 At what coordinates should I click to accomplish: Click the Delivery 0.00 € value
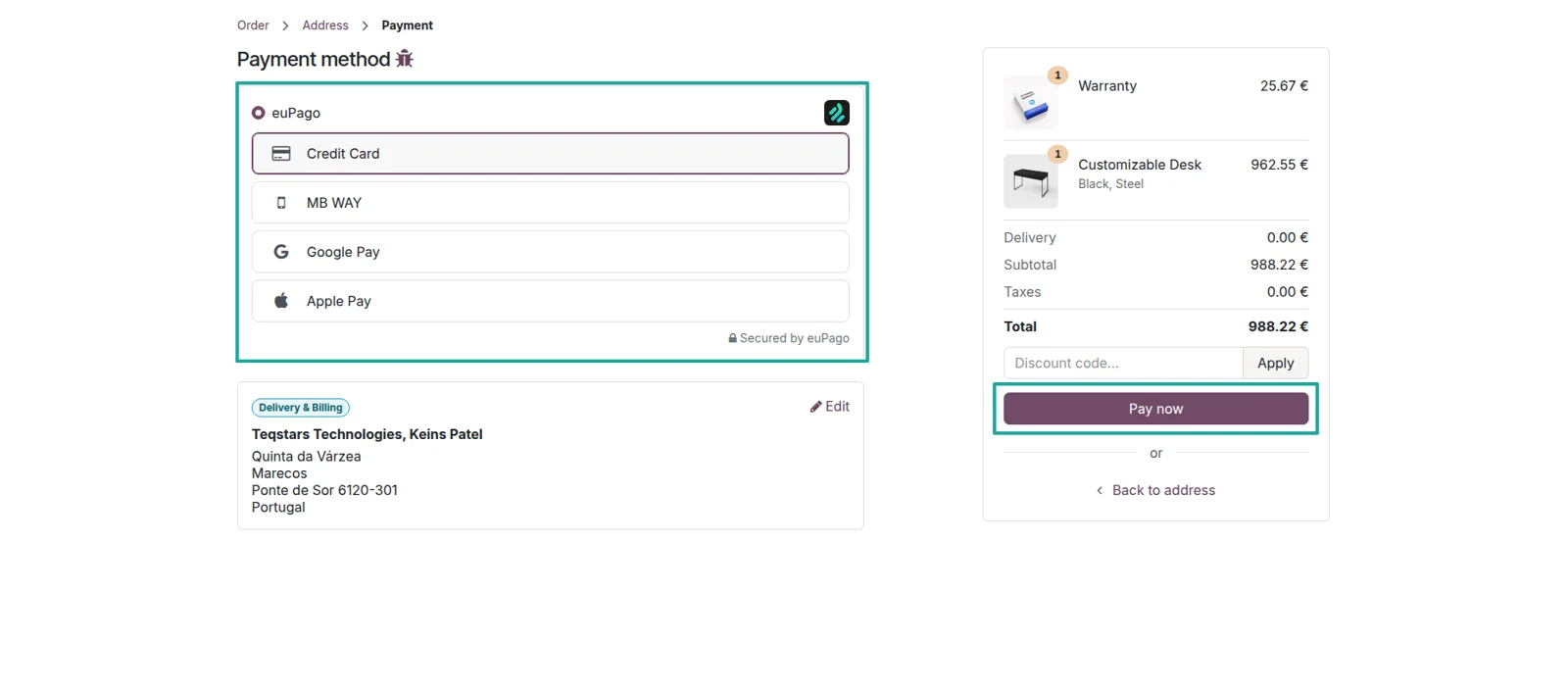(x=1287, y=237)
